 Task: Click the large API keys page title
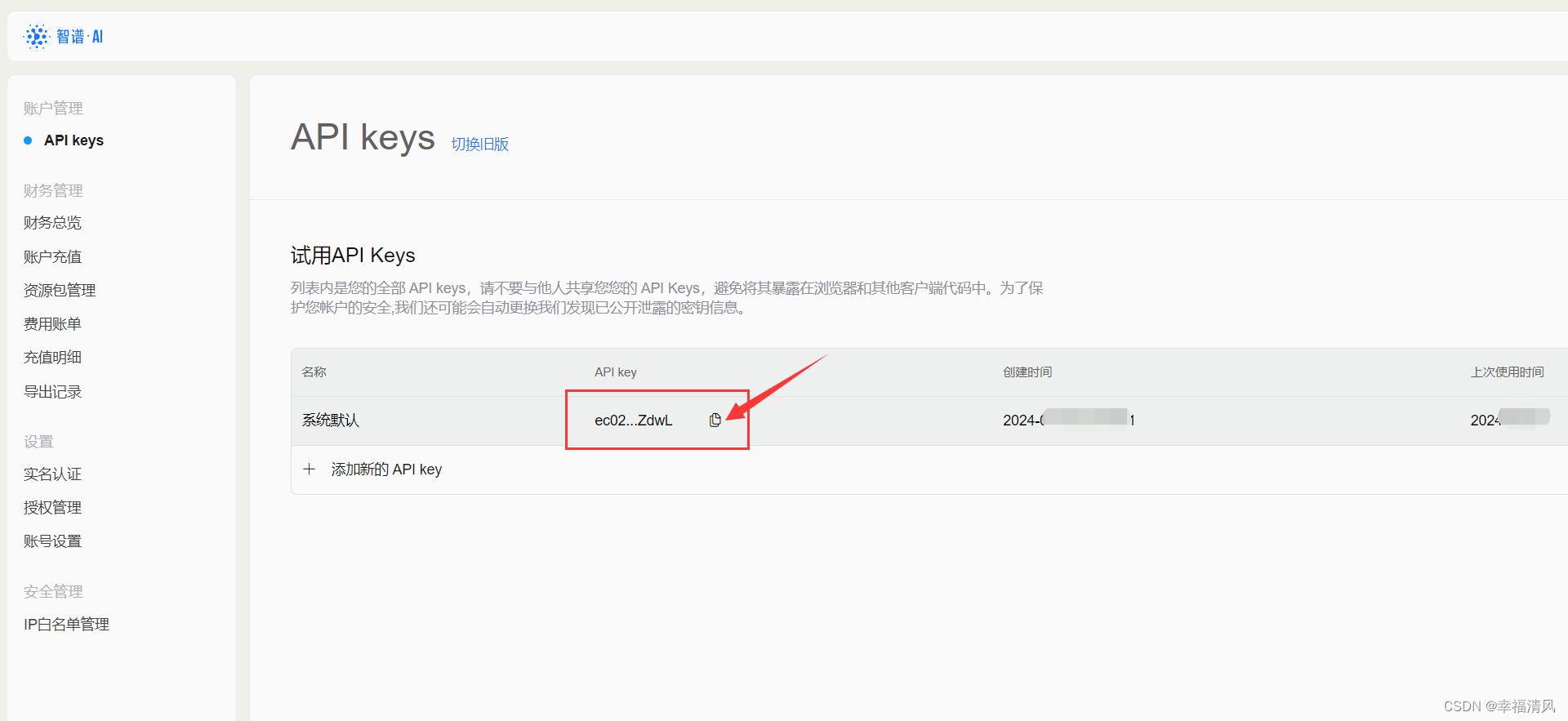point(363,137)
